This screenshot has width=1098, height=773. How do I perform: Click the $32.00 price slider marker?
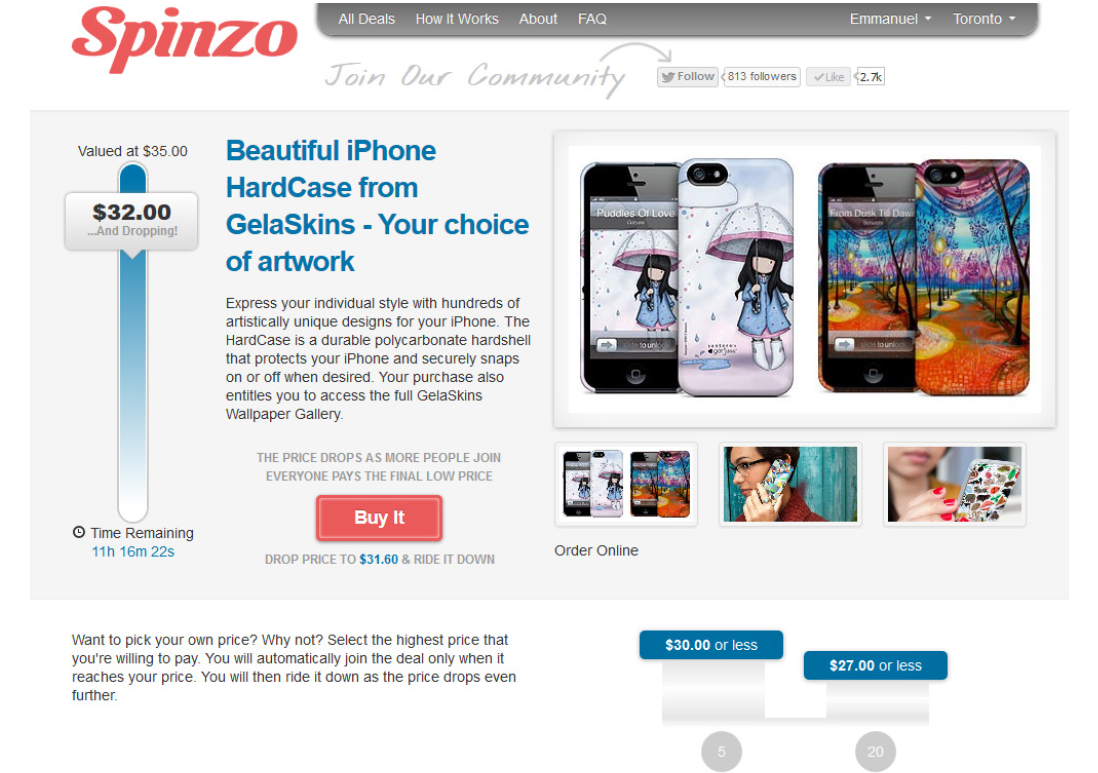132,221
